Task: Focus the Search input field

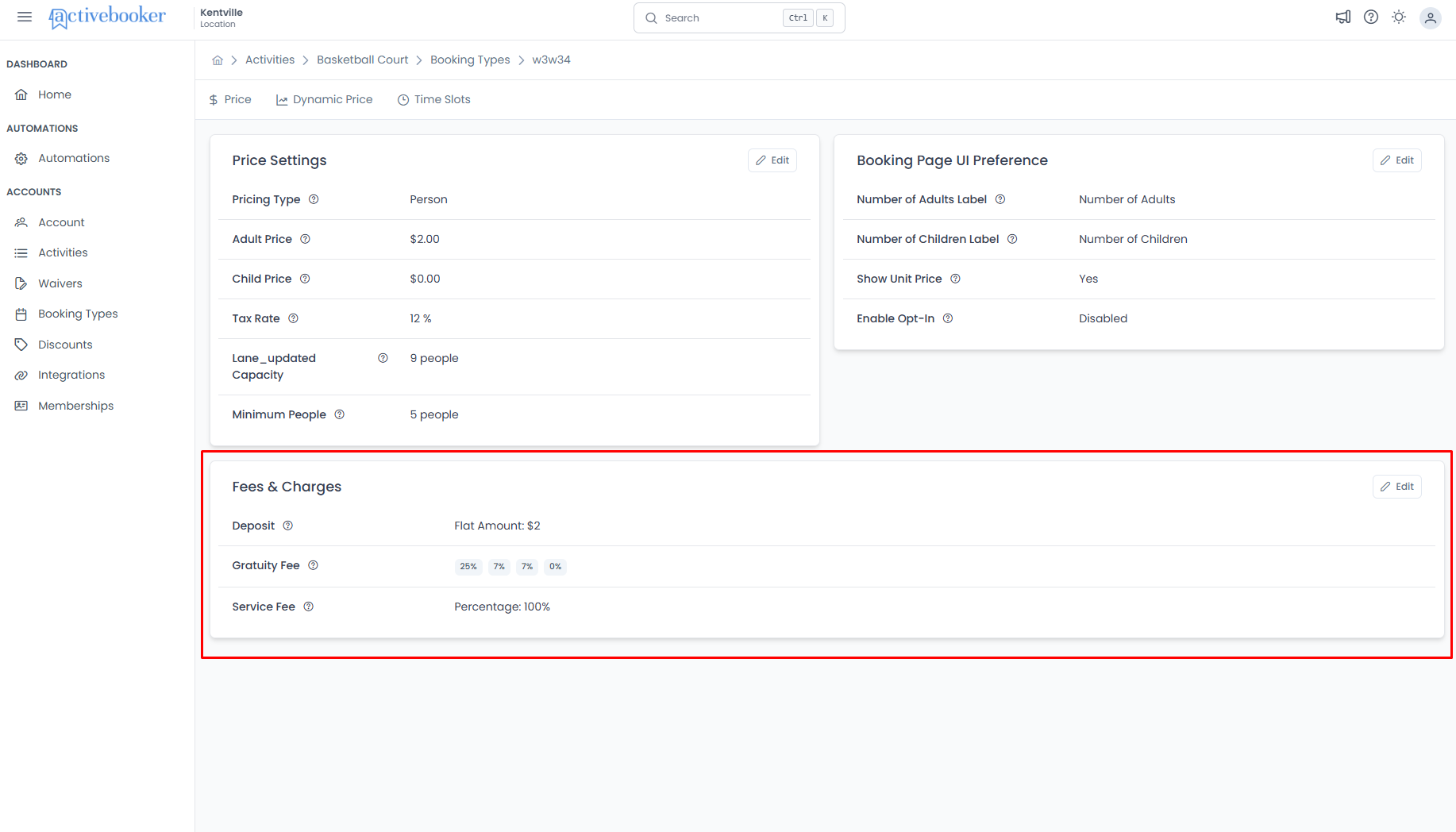Action: 739,17
